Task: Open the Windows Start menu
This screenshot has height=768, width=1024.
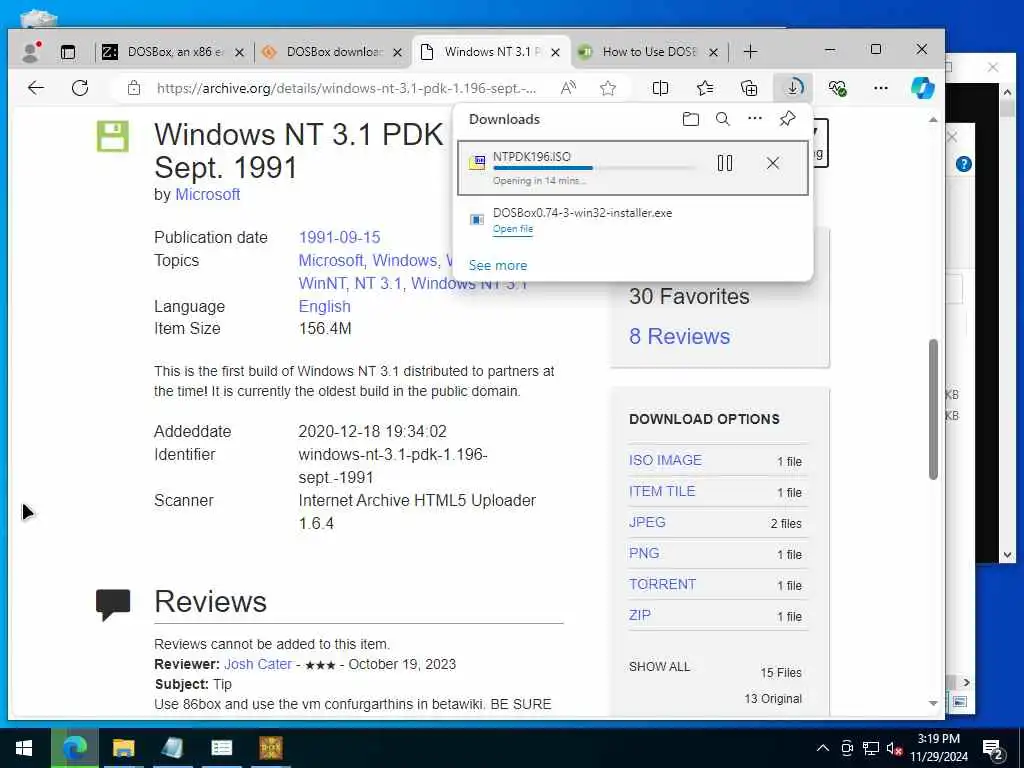Action: click(x=24, y=748)
